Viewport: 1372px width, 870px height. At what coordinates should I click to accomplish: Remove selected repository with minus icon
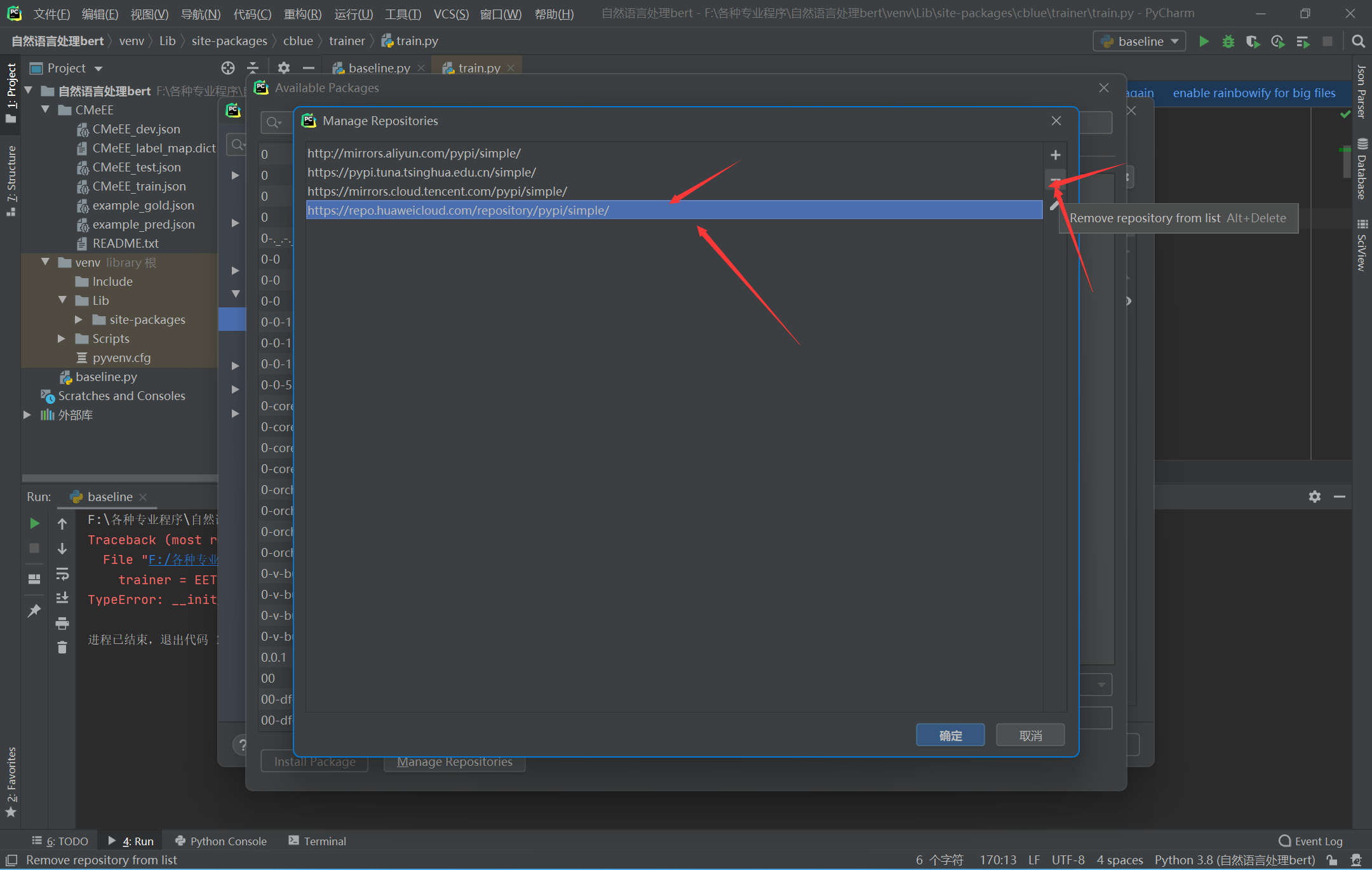(x=1055, y=180)
